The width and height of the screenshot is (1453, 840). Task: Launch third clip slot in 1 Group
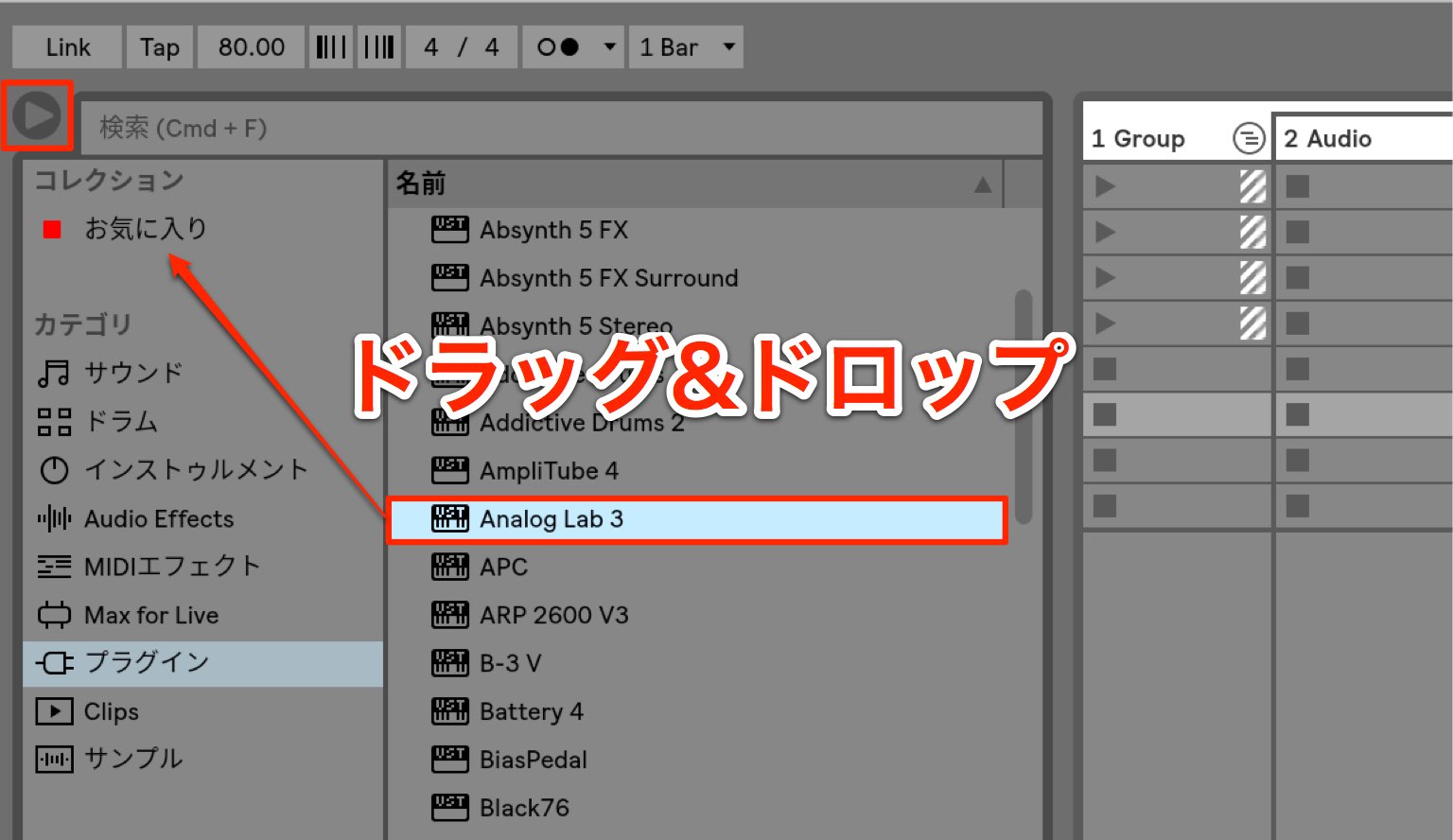[x=1104, y=277]
